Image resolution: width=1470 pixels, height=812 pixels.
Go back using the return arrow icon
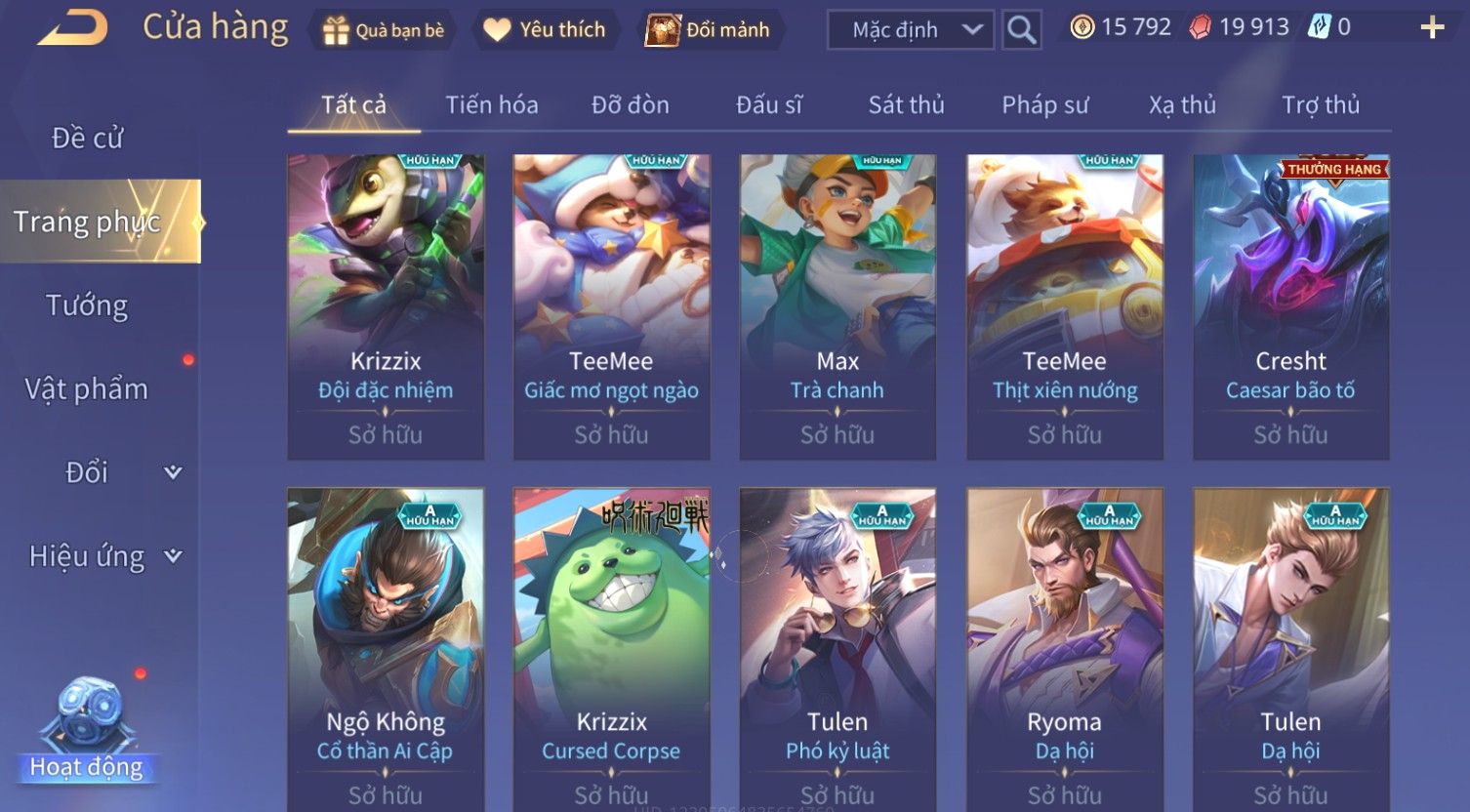[x=72, y=27]
